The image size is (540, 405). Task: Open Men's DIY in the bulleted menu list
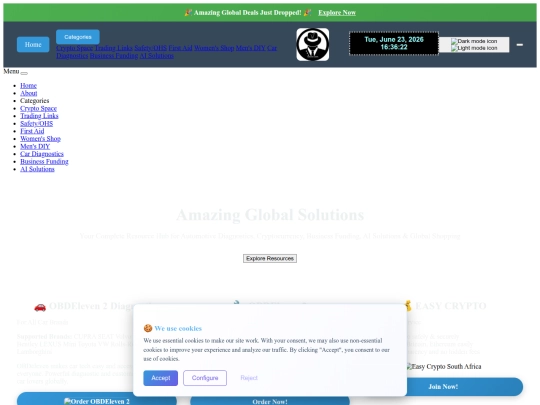[x=35, y=146]
